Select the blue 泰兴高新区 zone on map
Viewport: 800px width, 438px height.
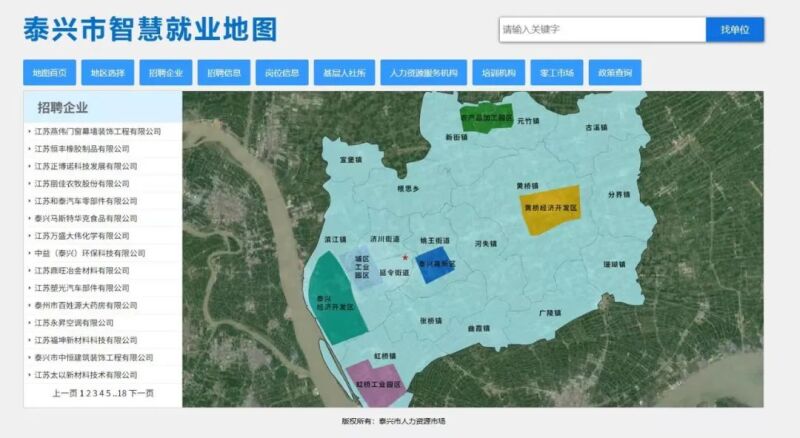434,266
